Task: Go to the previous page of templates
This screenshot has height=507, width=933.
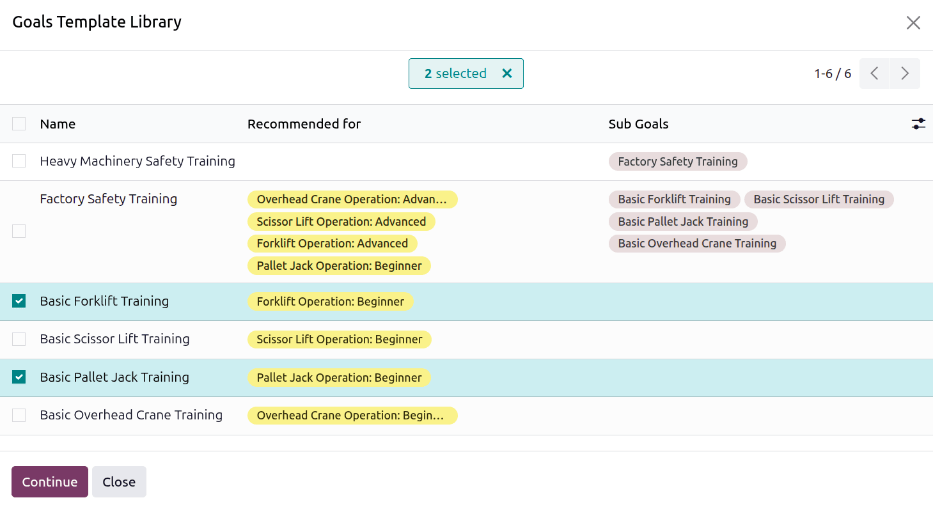Action: tap(874, 74)
